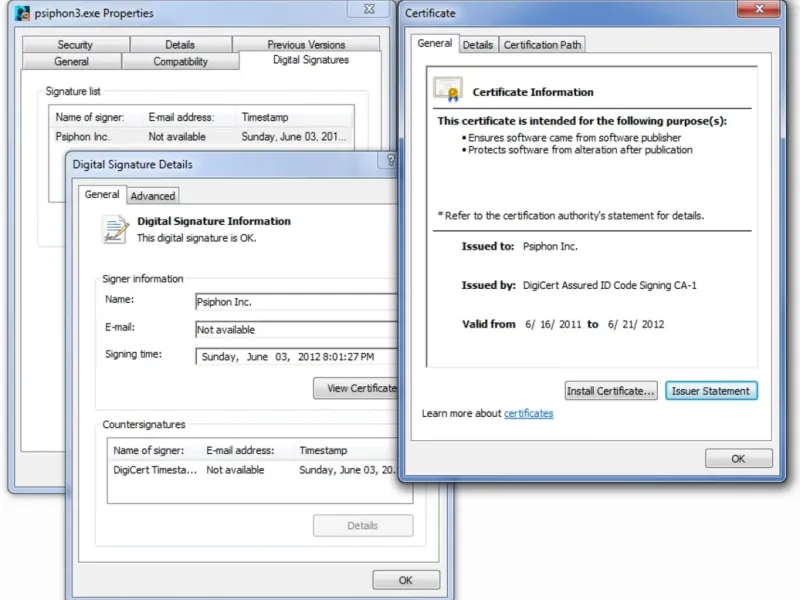
Task: Select Psiphon Inc. row in Signature list
Action: [201, 137]
